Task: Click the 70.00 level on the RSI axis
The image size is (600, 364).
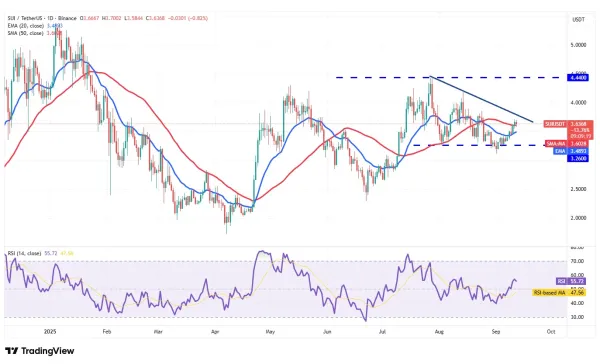Action: coord(578,261)
